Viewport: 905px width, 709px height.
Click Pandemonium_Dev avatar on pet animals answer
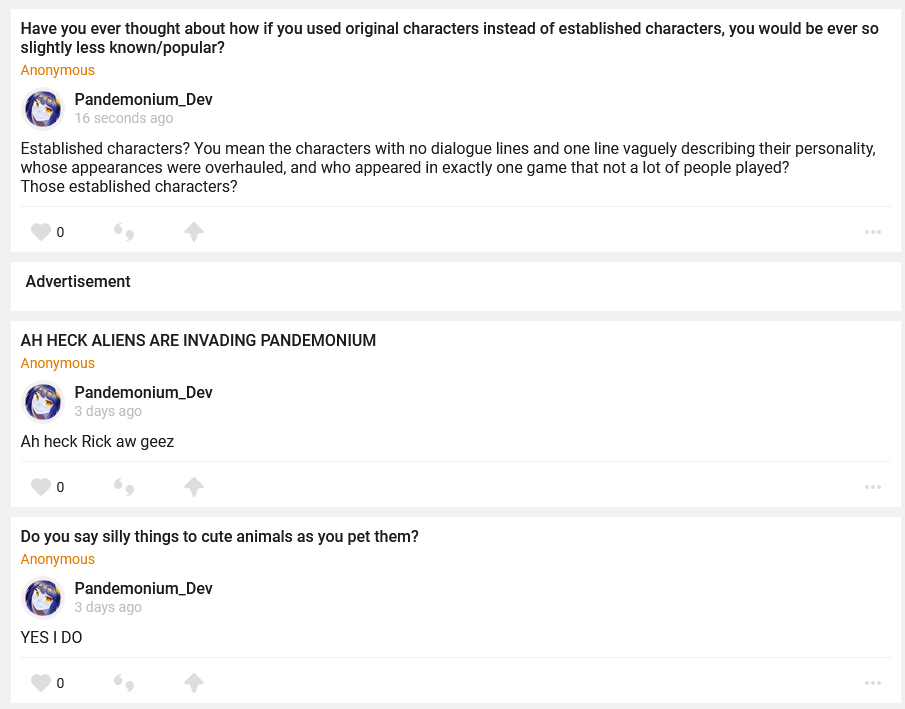pos(43,597)
